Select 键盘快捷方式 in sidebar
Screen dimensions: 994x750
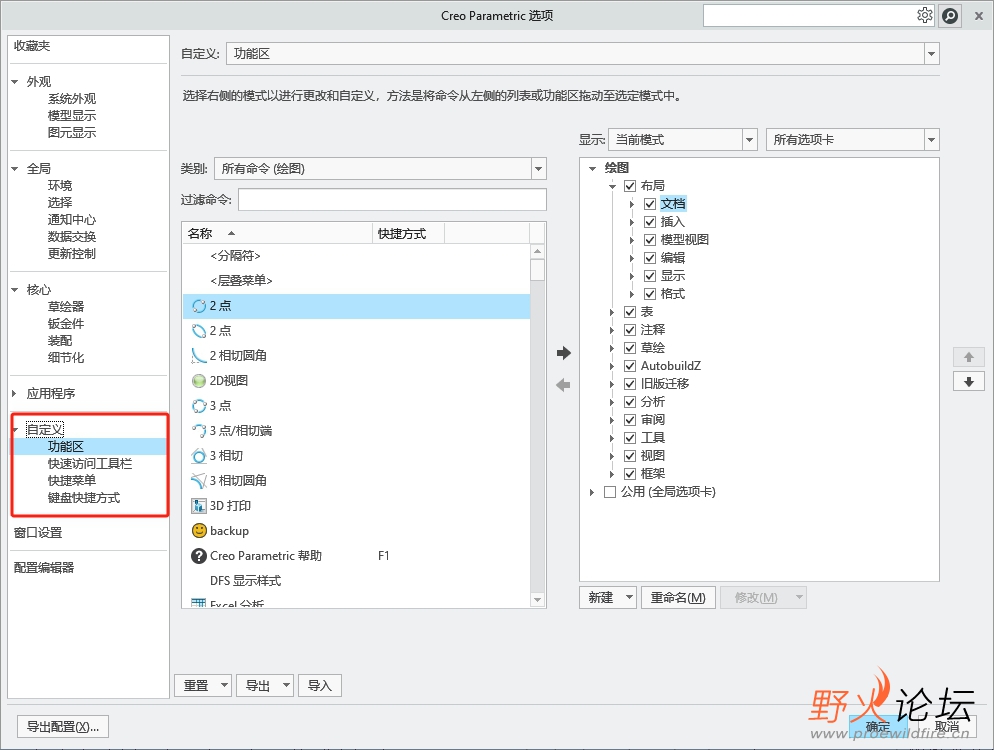coord(84,498)
